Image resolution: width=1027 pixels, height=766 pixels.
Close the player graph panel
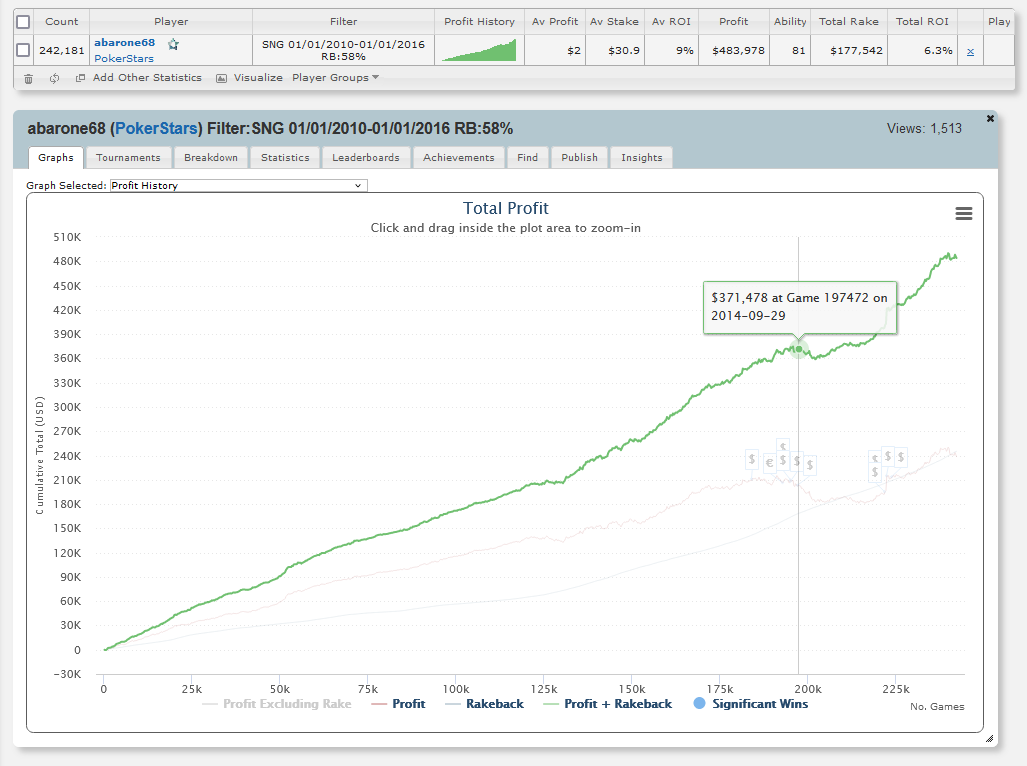[990, 118]
